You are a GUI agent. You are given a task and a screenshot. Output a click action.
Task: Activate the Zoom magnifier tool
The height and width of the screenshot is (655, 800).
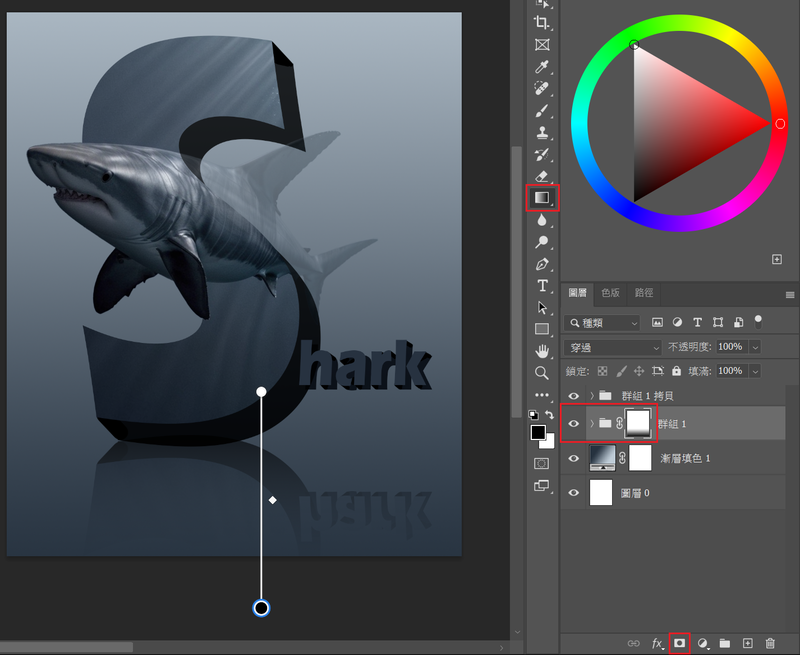pos(542,373)
